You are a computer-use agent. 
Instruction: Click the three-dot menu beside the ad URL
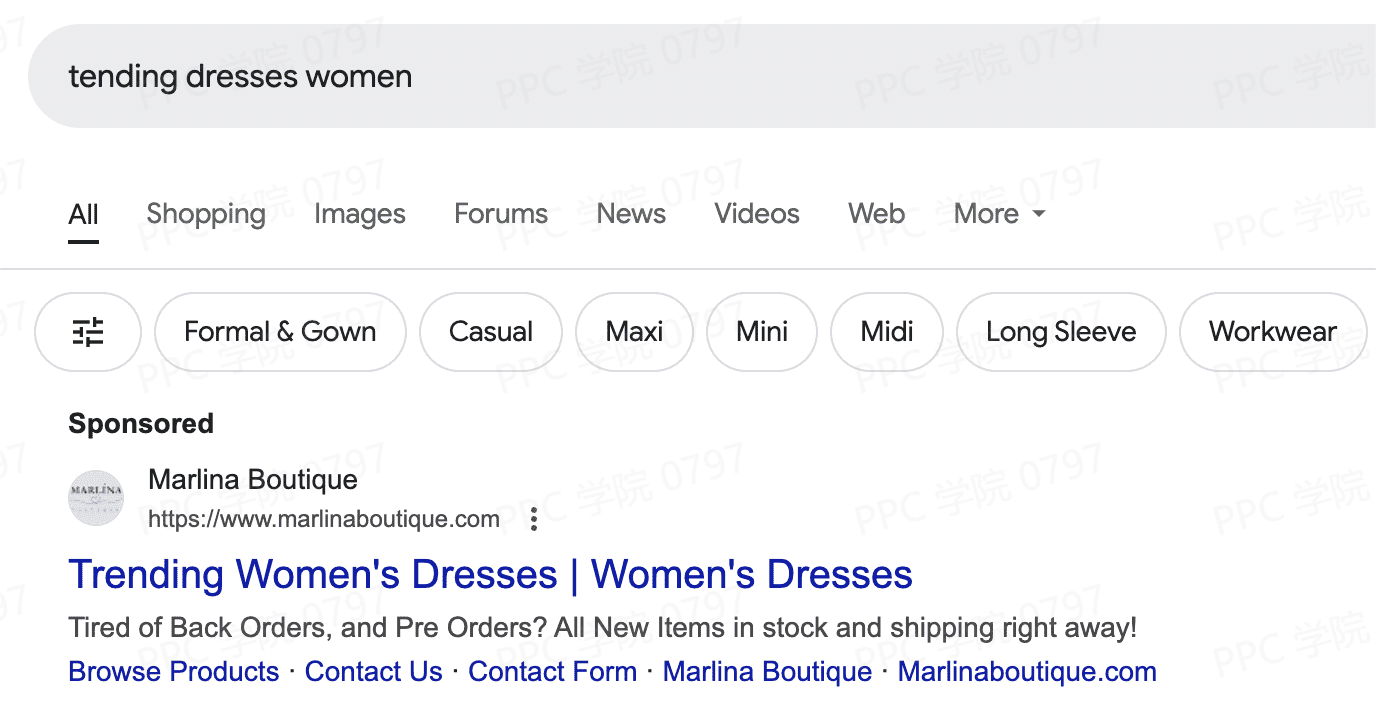534,519
